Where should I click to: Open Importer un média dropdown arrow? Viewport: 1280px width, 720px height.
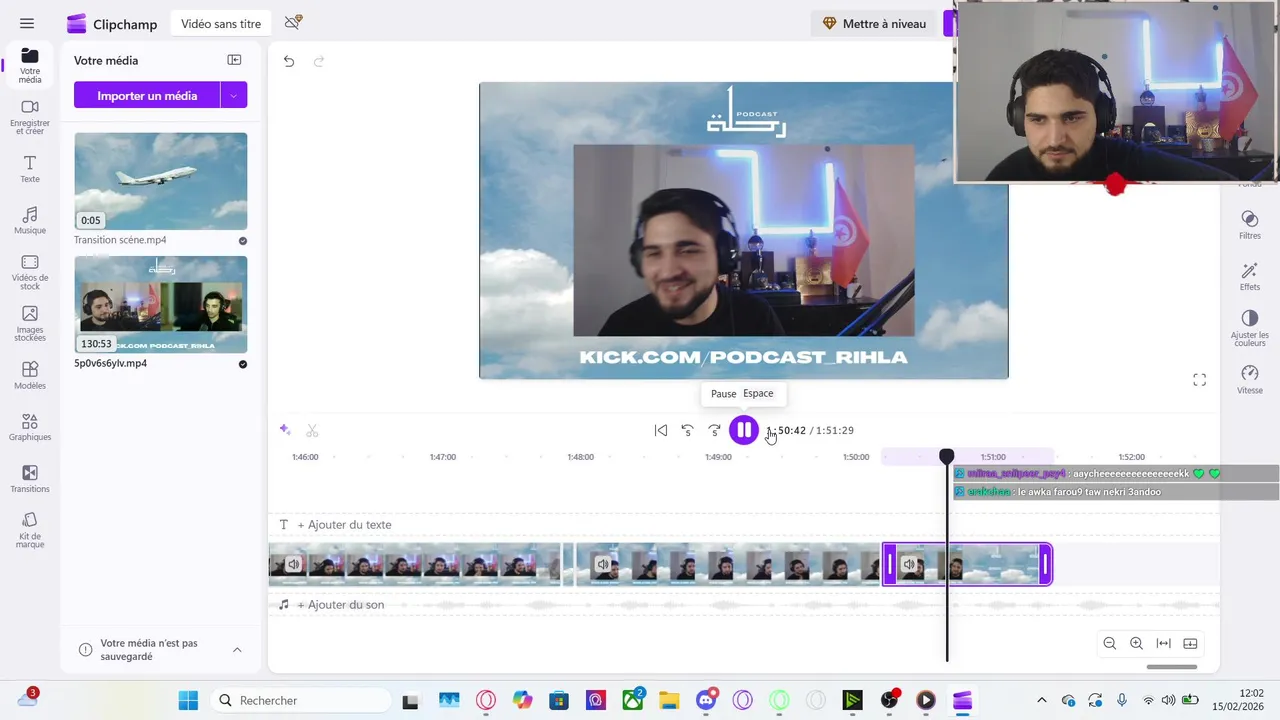coord(233,95)
